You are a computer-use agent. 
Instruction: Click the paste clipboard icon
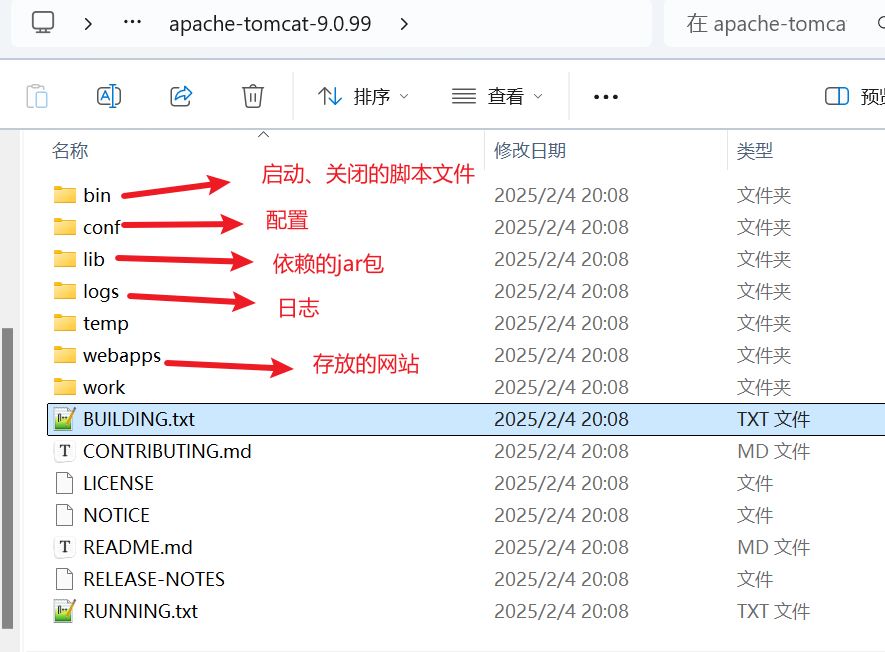coord(37,96)
